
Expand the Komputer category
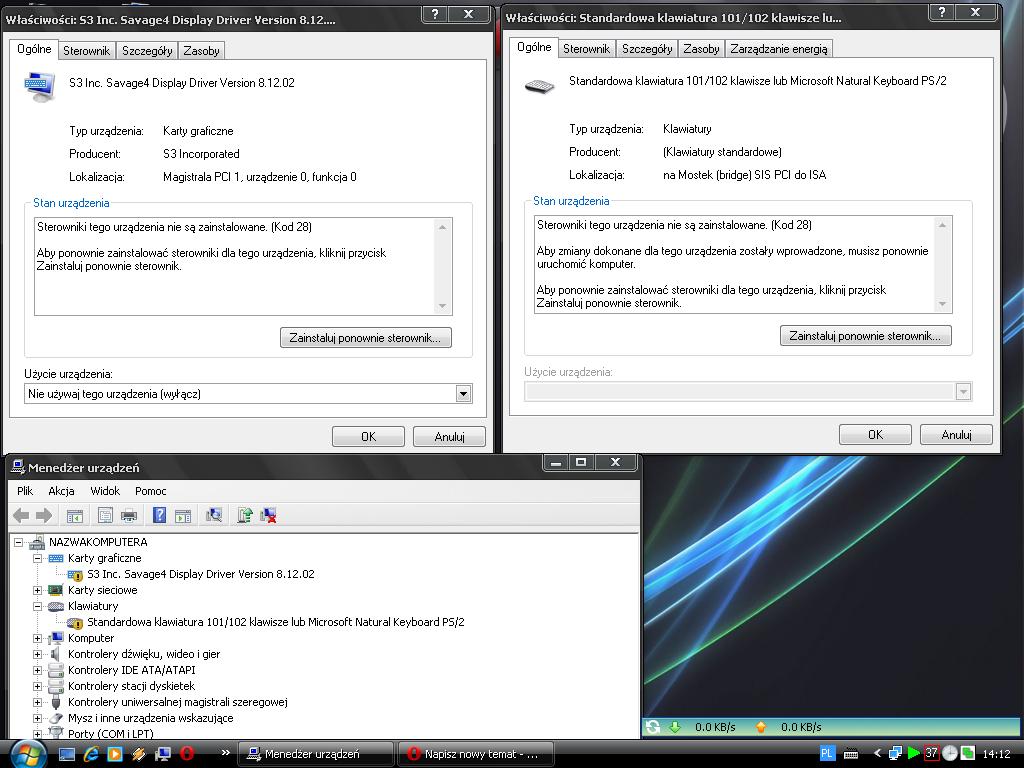(37, 638)
